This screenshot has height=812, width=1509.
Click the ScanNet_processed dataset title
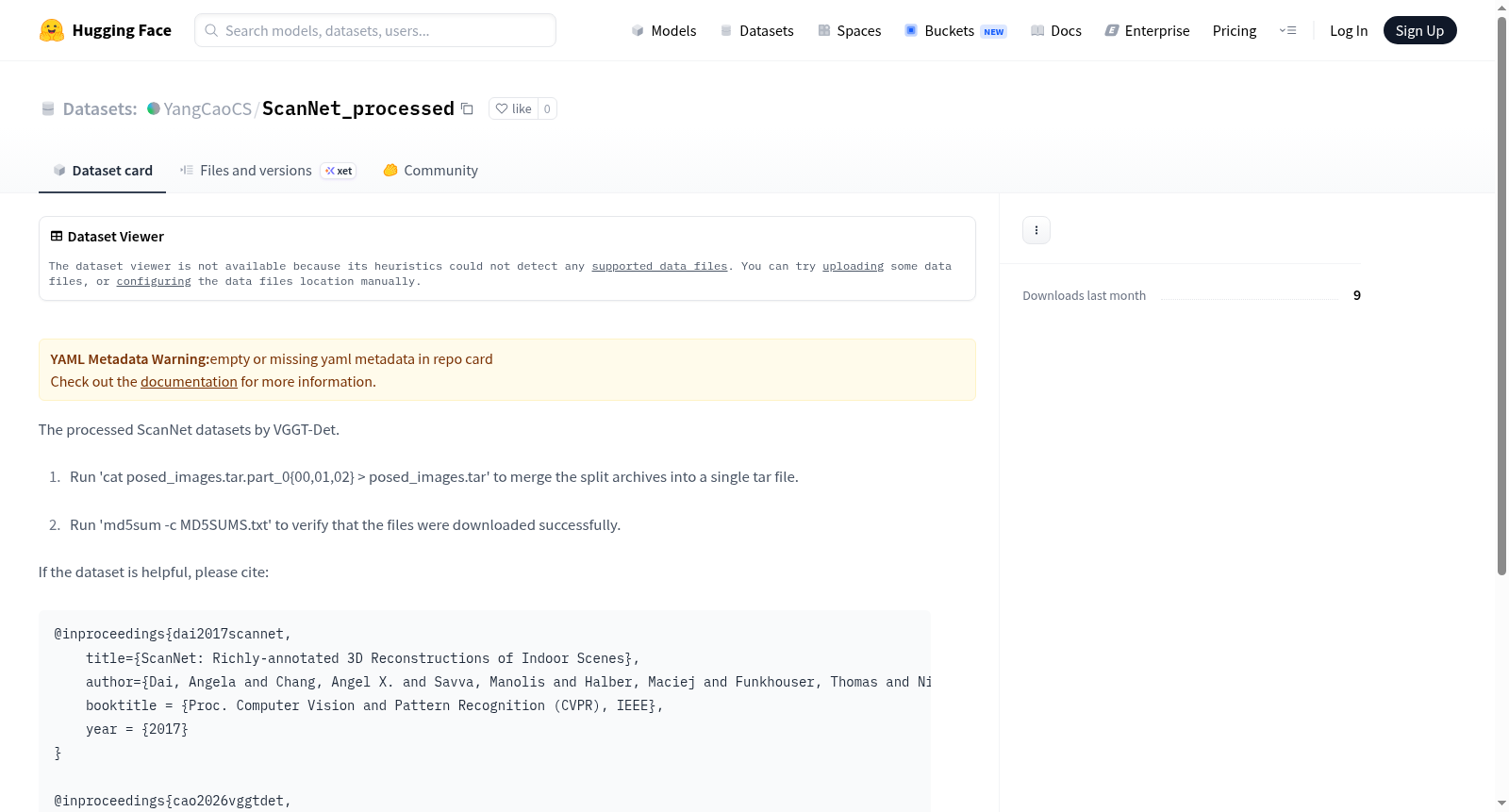tap(358, 108)
